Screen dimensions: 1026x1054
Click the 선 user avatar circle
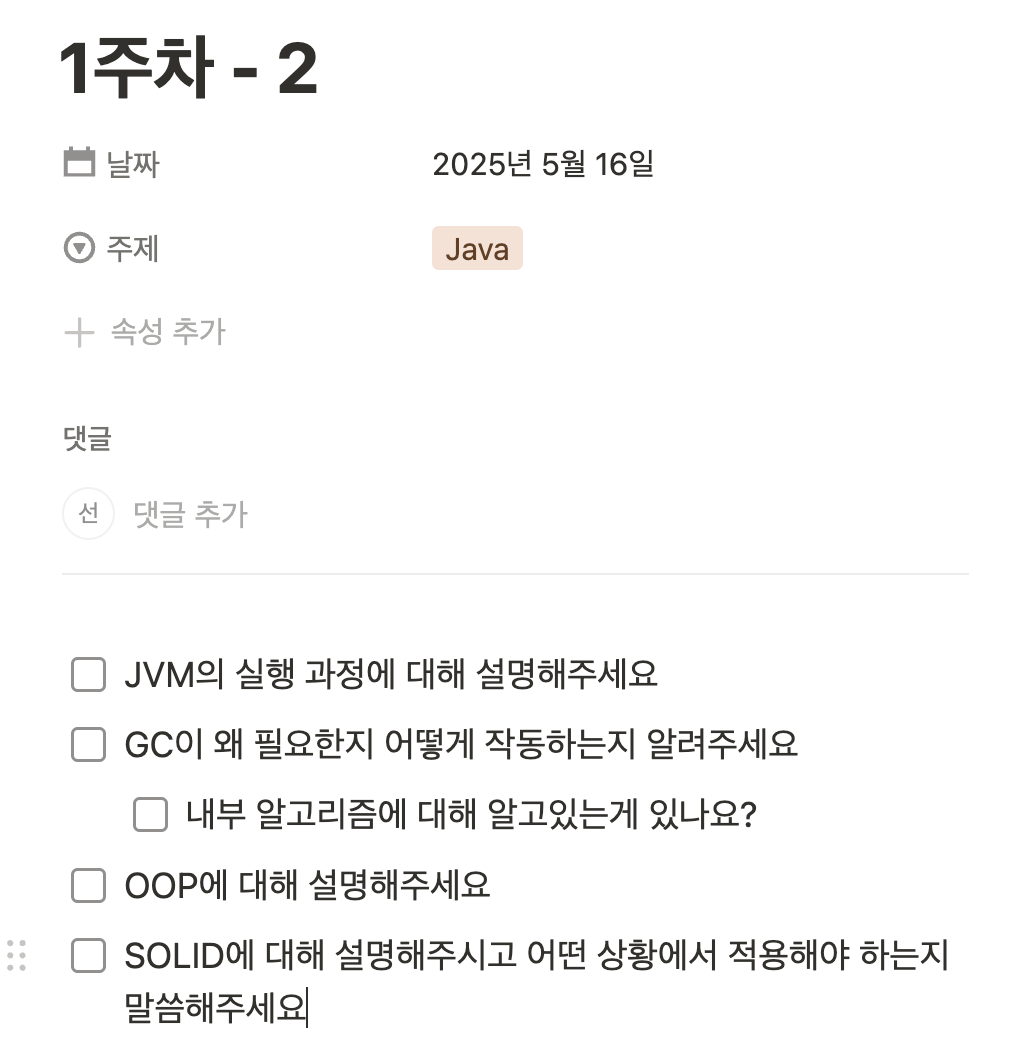tap(88, 514)
